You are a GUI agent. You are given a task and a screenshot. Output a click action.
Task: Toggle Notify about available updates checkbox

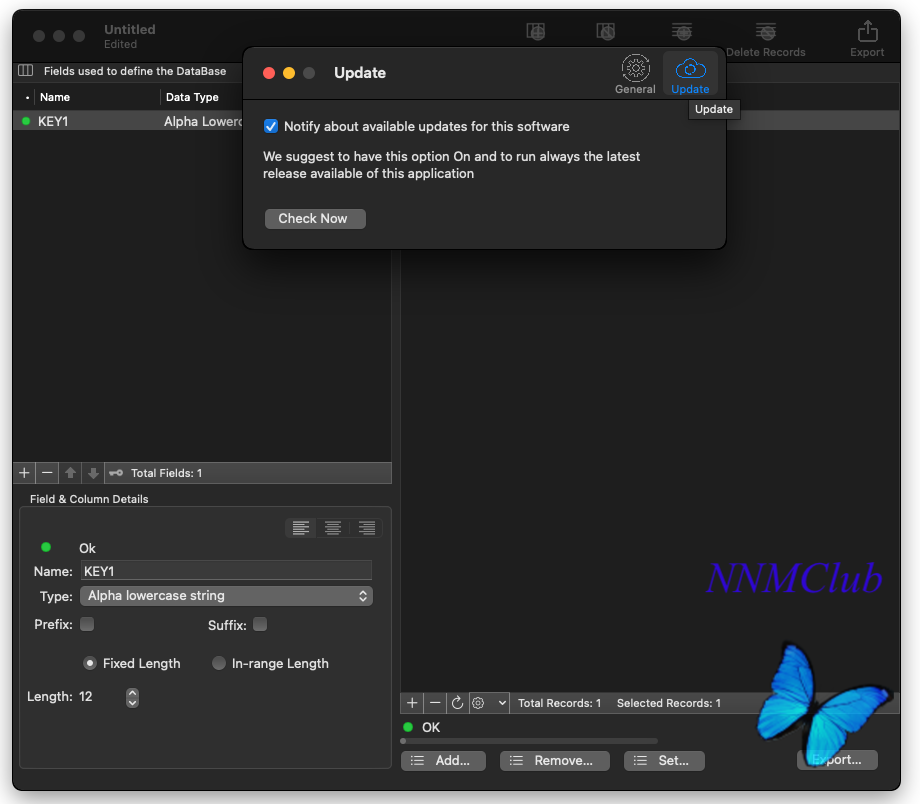[270, 126]
